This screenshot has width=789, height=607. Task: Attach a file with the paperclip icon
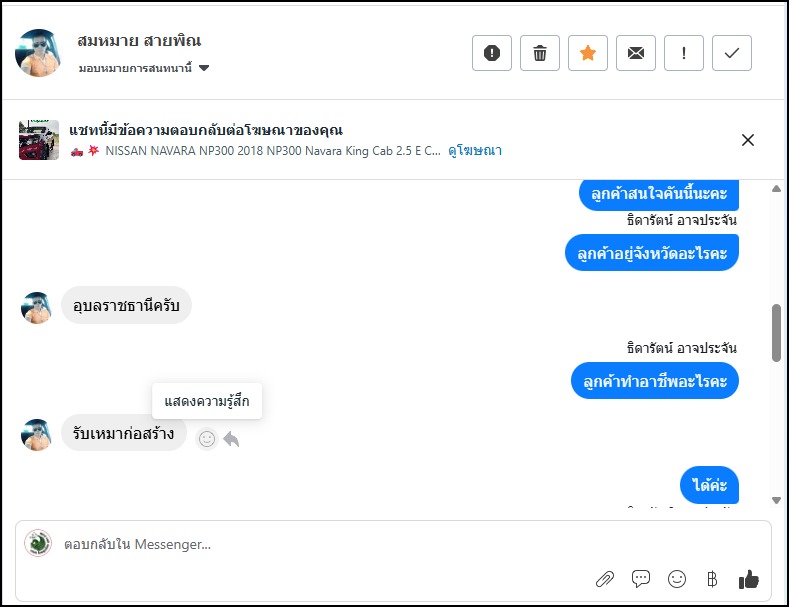pyautogui.click(x=604, y=579)
